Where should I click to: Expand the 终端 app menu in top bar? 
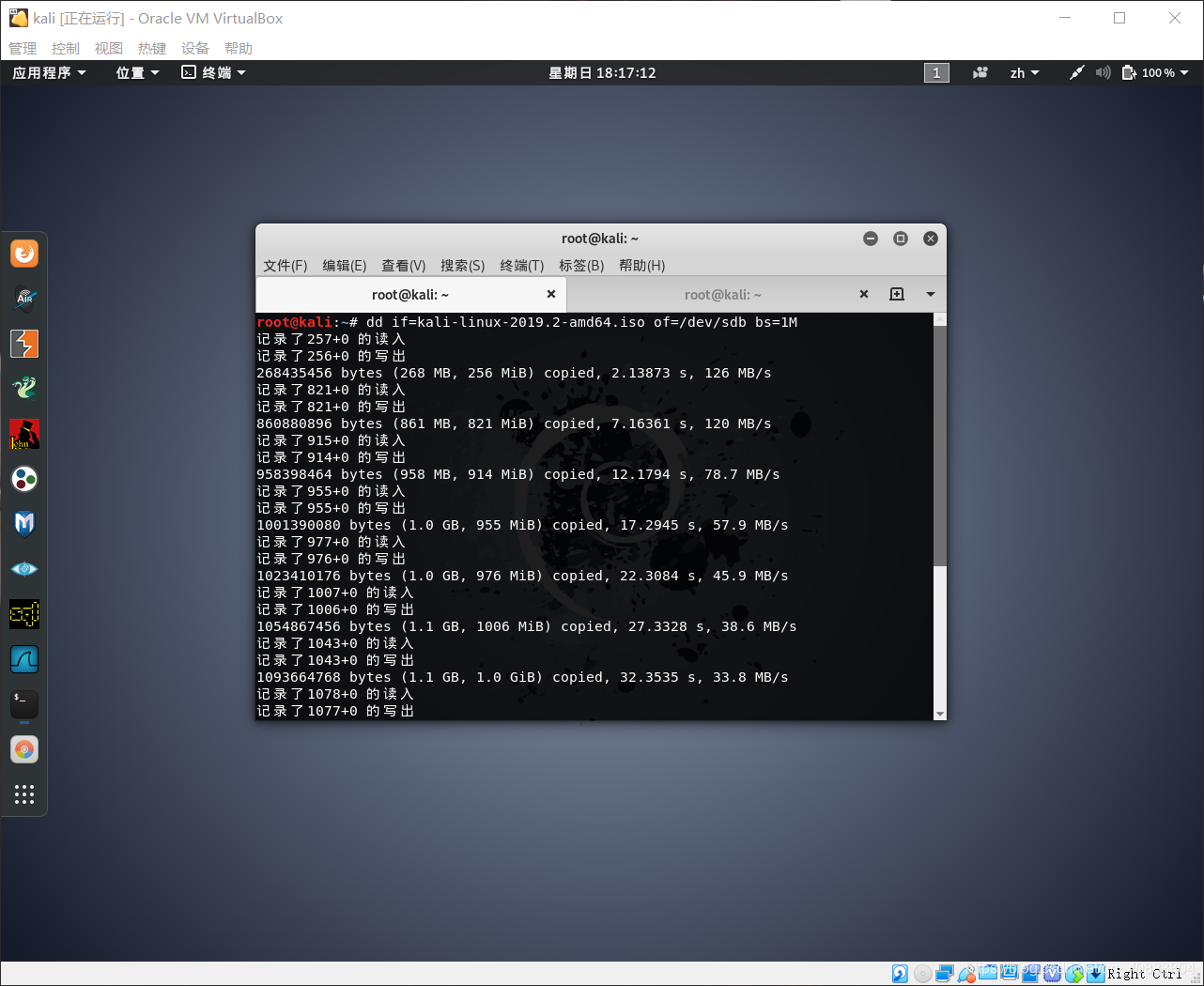tap(213, 72)
